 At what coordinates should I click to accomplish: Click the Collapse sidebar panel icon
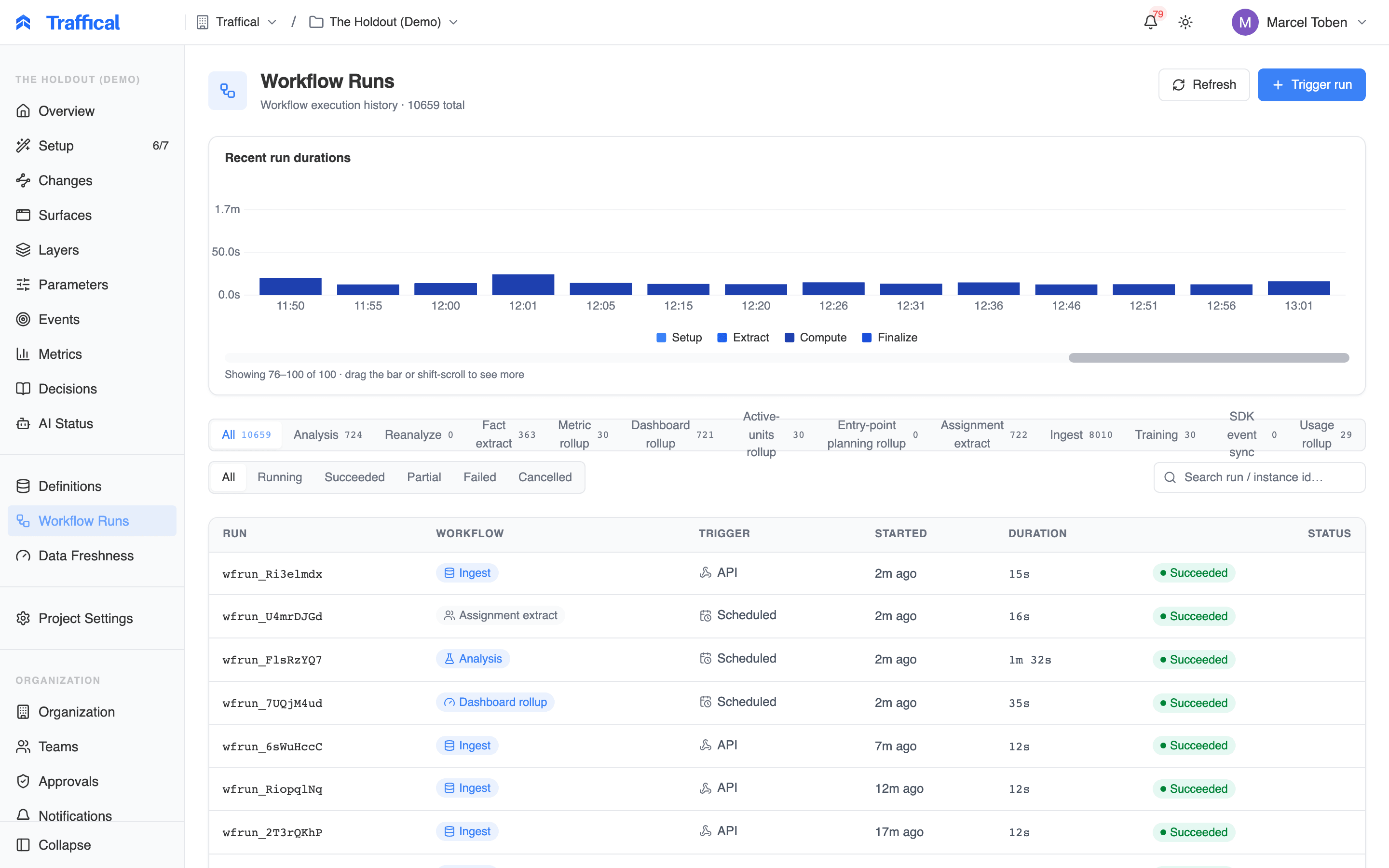click(x=23, y=844)
